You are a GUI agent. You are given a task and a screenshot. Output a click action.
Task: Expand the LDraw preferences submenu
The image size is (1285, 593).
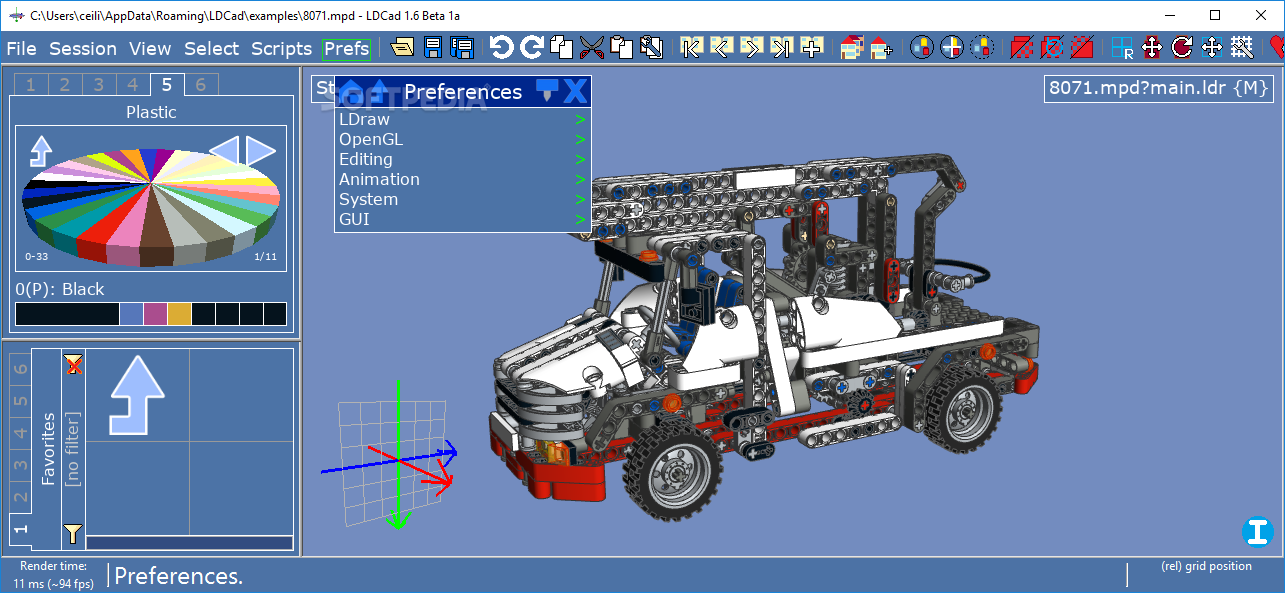[x=463, y=119]
